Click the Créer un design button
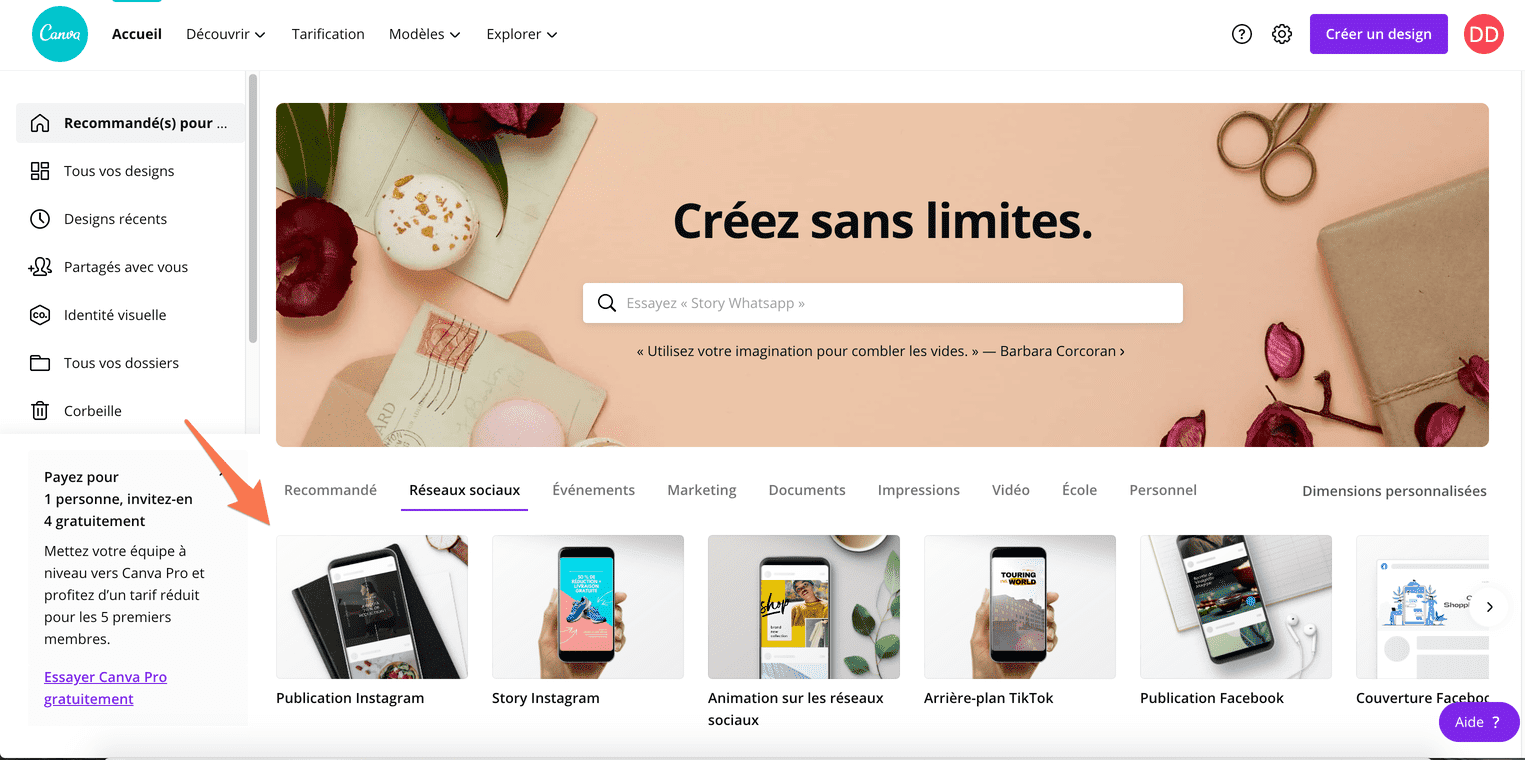 tap(1379, 34)
